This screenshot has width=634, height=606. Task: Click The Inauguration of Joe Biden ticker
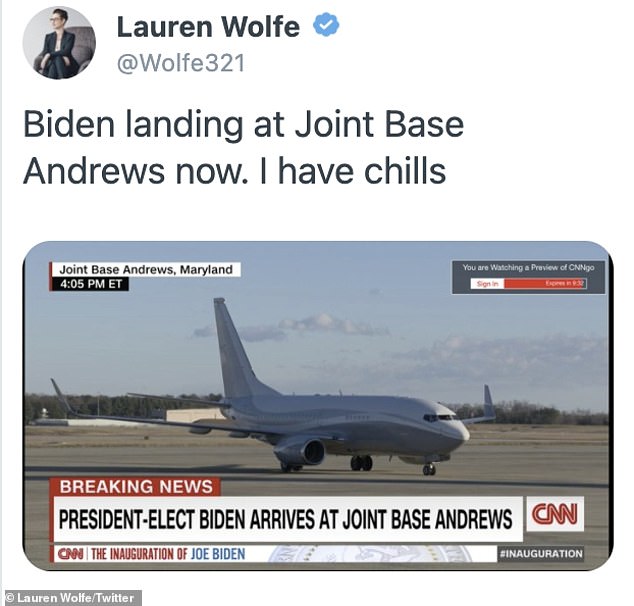pos(168,553)
